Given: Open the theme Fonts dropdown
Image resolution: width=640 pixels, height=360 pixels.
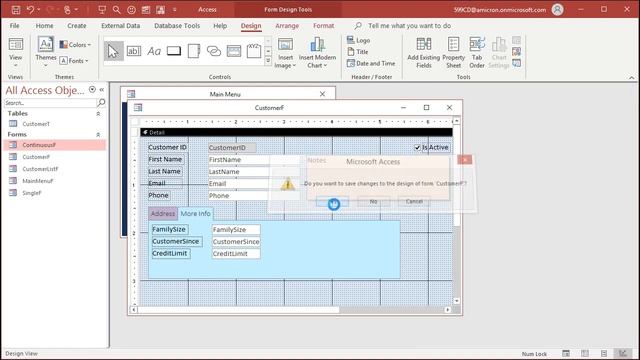Looking at the screenshot, I should (x=74, y=61).
